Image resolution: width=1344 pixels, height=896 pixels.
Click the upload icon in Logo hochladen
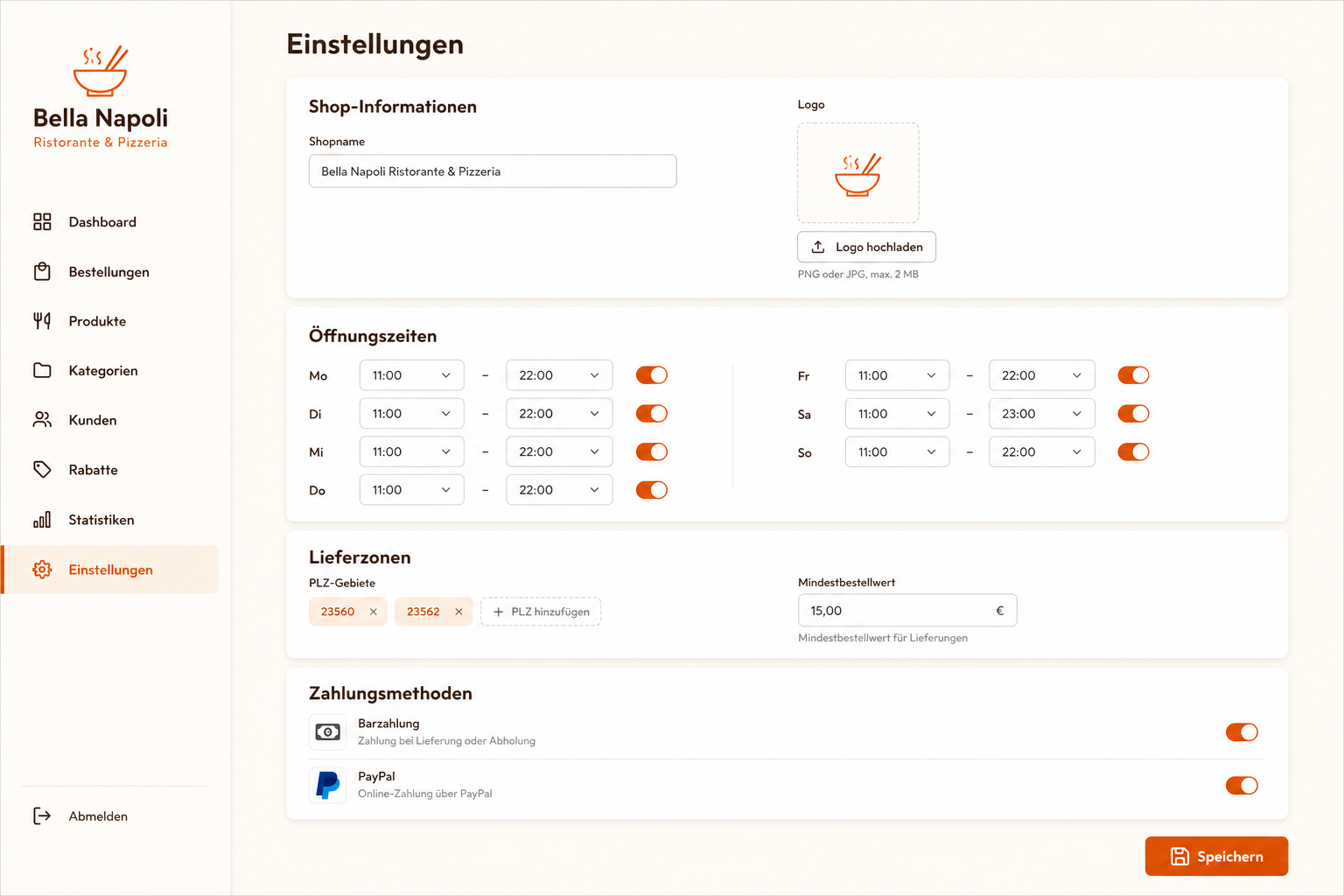point(818,247)
